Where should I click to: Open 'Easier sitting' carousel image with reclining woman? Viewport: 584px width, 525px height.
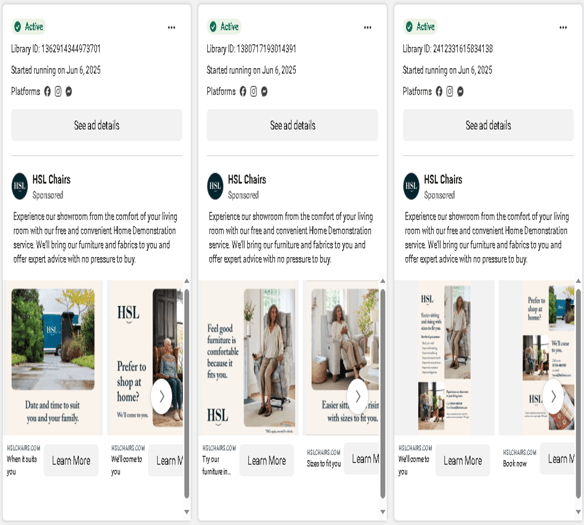coord(341,357)
